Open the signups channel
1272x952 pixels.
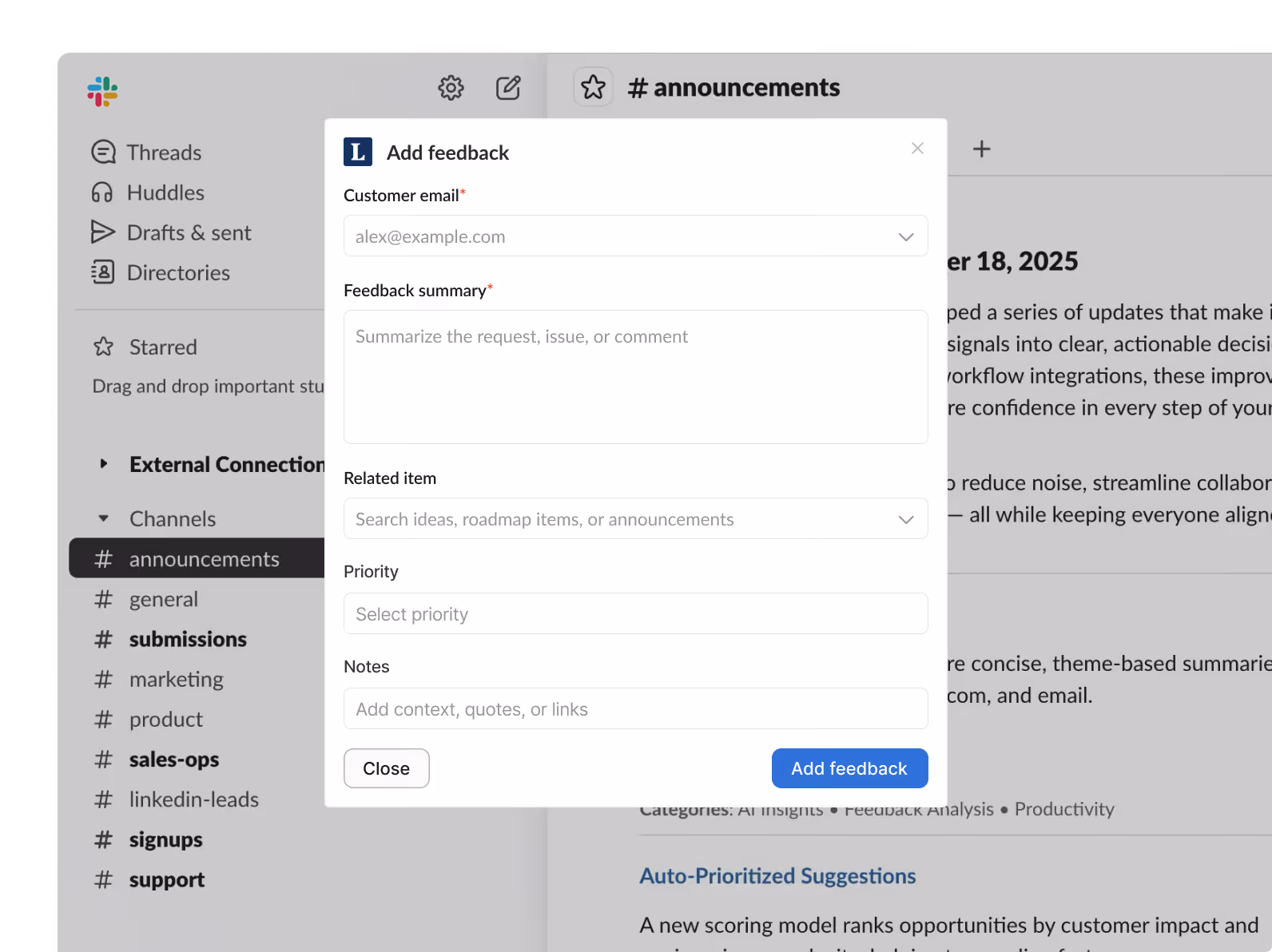click(166, 839)
